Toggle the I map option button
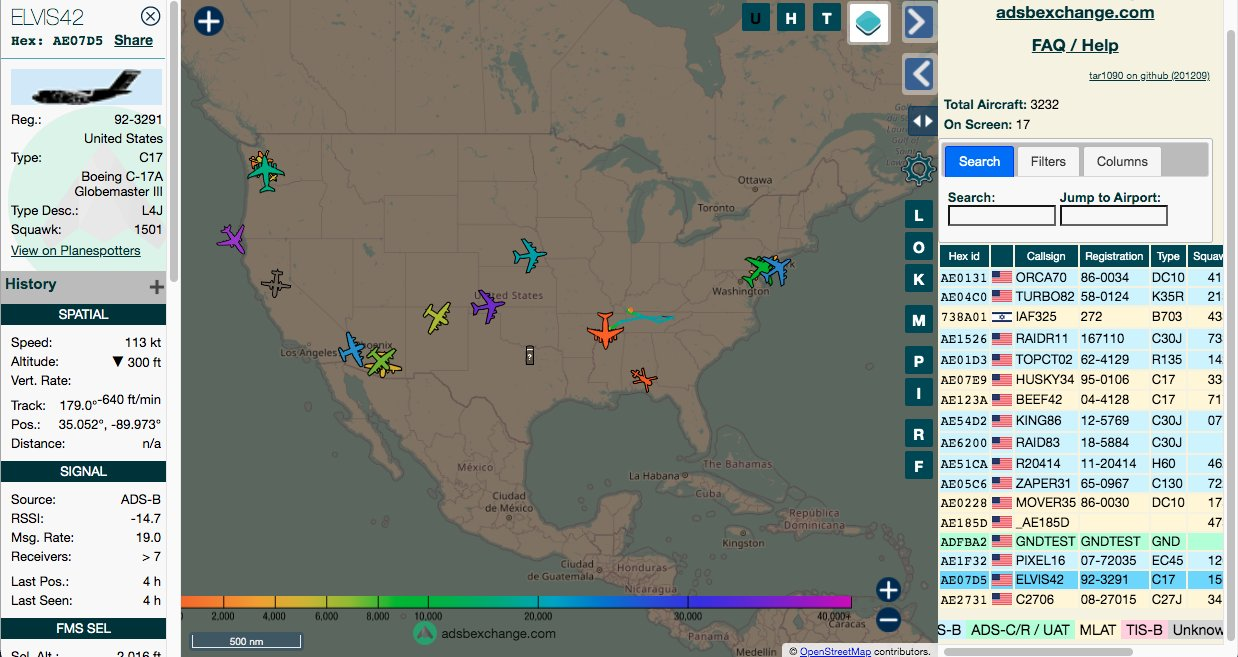This screenshot has height=657, width=1238. click(919, 393)
